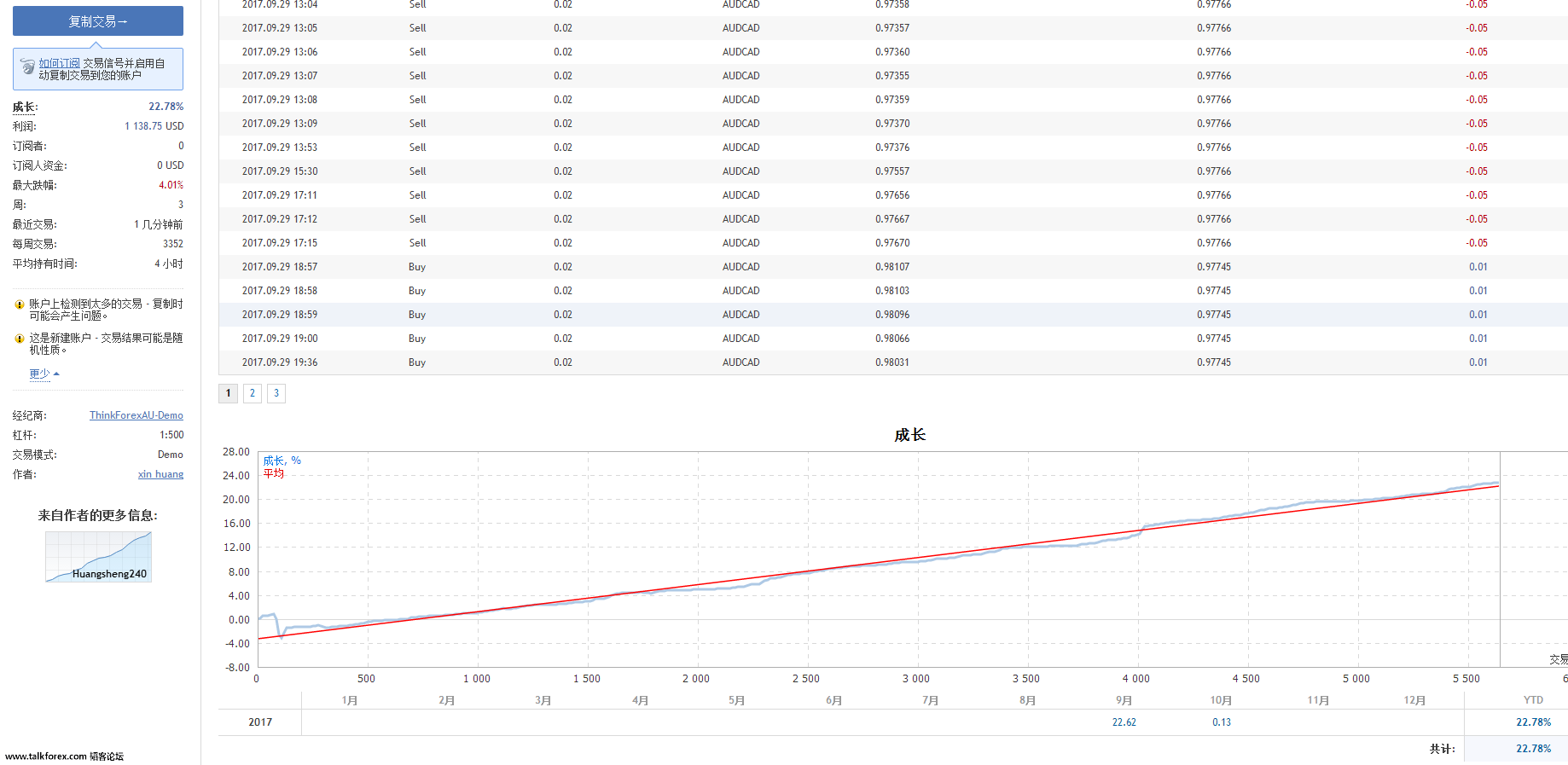Click the YTD 22.78% value in 2017 row
This screenshot has width=1568, height=765.
[x=1534, y=722]
